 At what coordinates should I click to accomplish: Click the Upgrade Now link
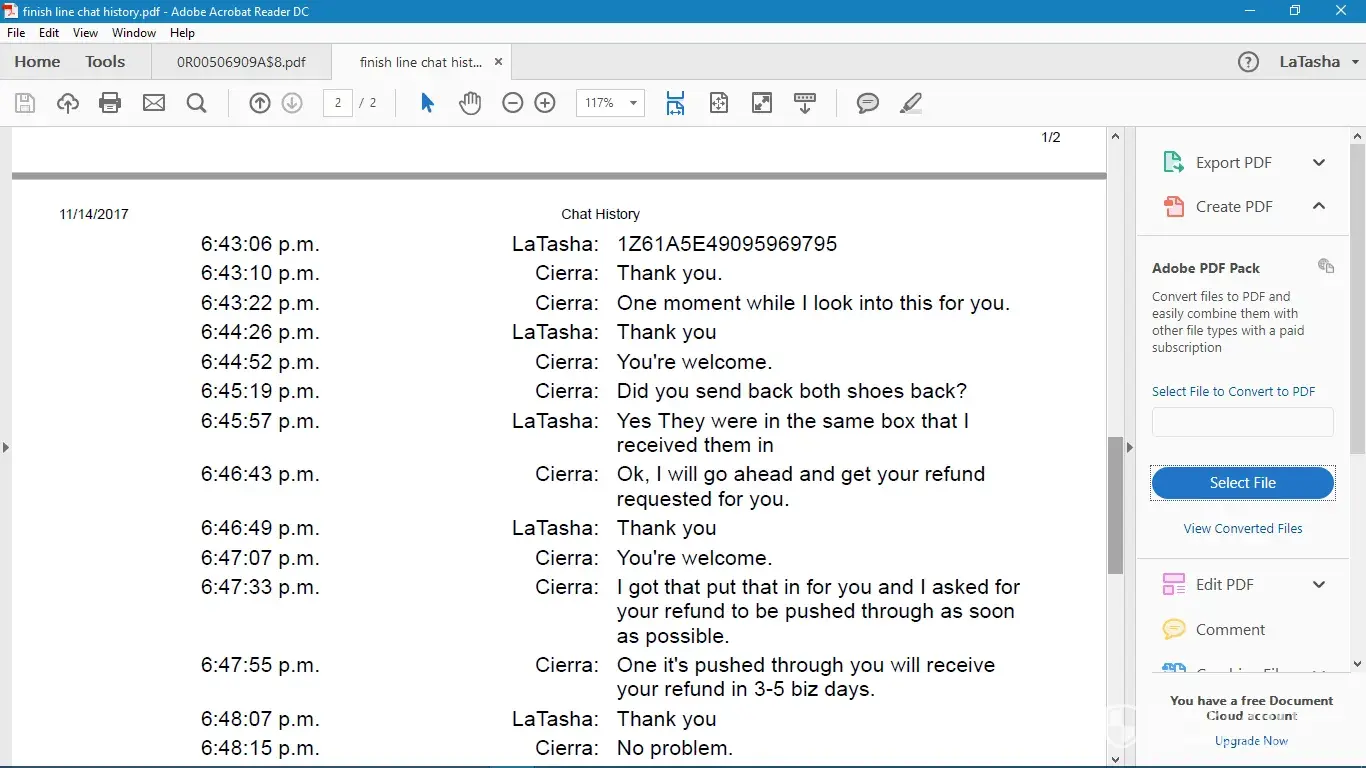[x=1251, y=741]
